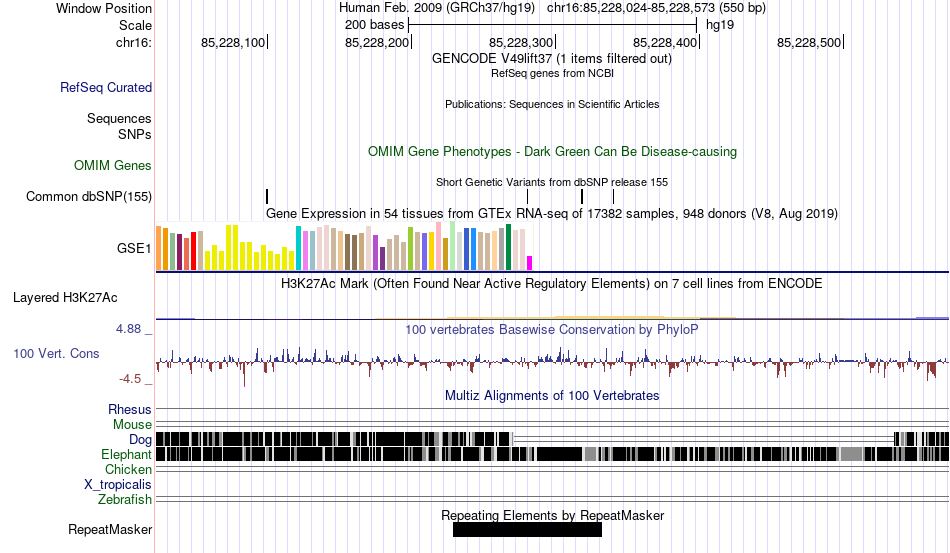The width and height of the screenshot is (950, 553).
Task: Open the 100 Vert. Cons label
Action: pos(56,353)
